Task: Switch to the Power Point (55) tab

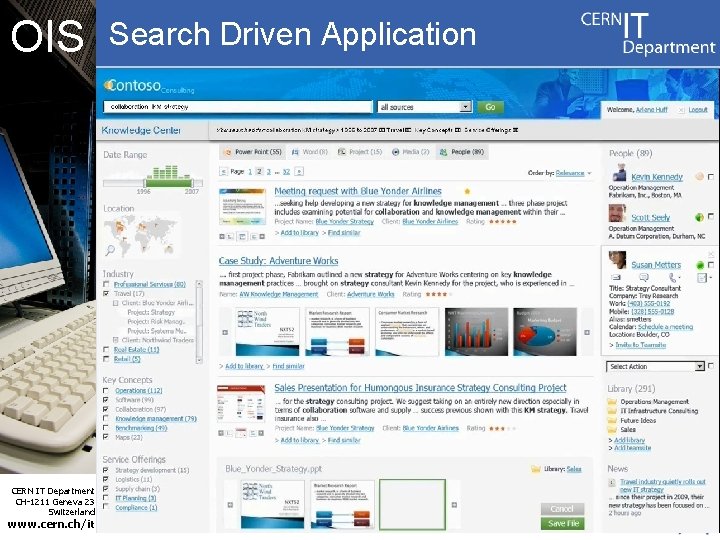Action: click(x=253, y=152)
